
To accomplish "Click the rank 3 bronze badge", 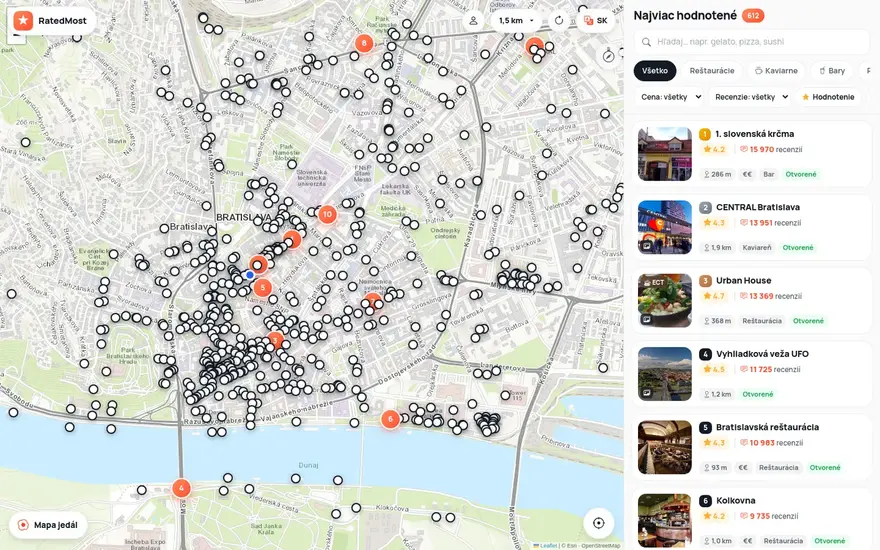I will point(705,281).
